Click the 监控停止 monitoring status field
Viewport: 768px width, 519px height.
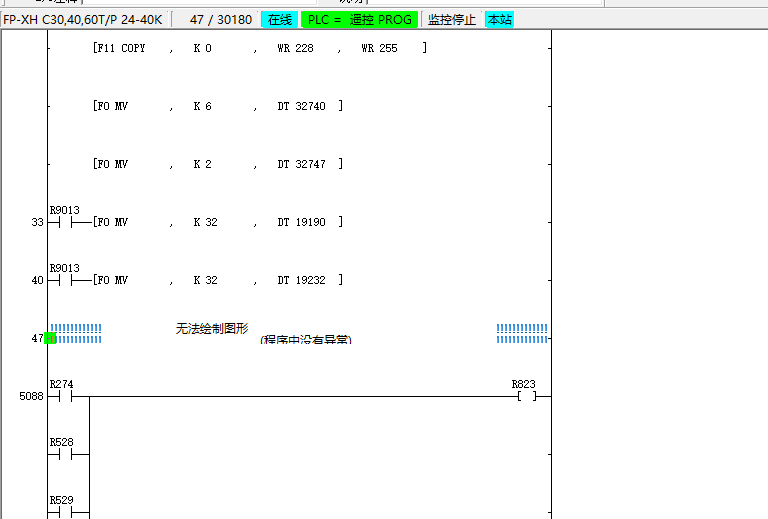tap(452, 19)
